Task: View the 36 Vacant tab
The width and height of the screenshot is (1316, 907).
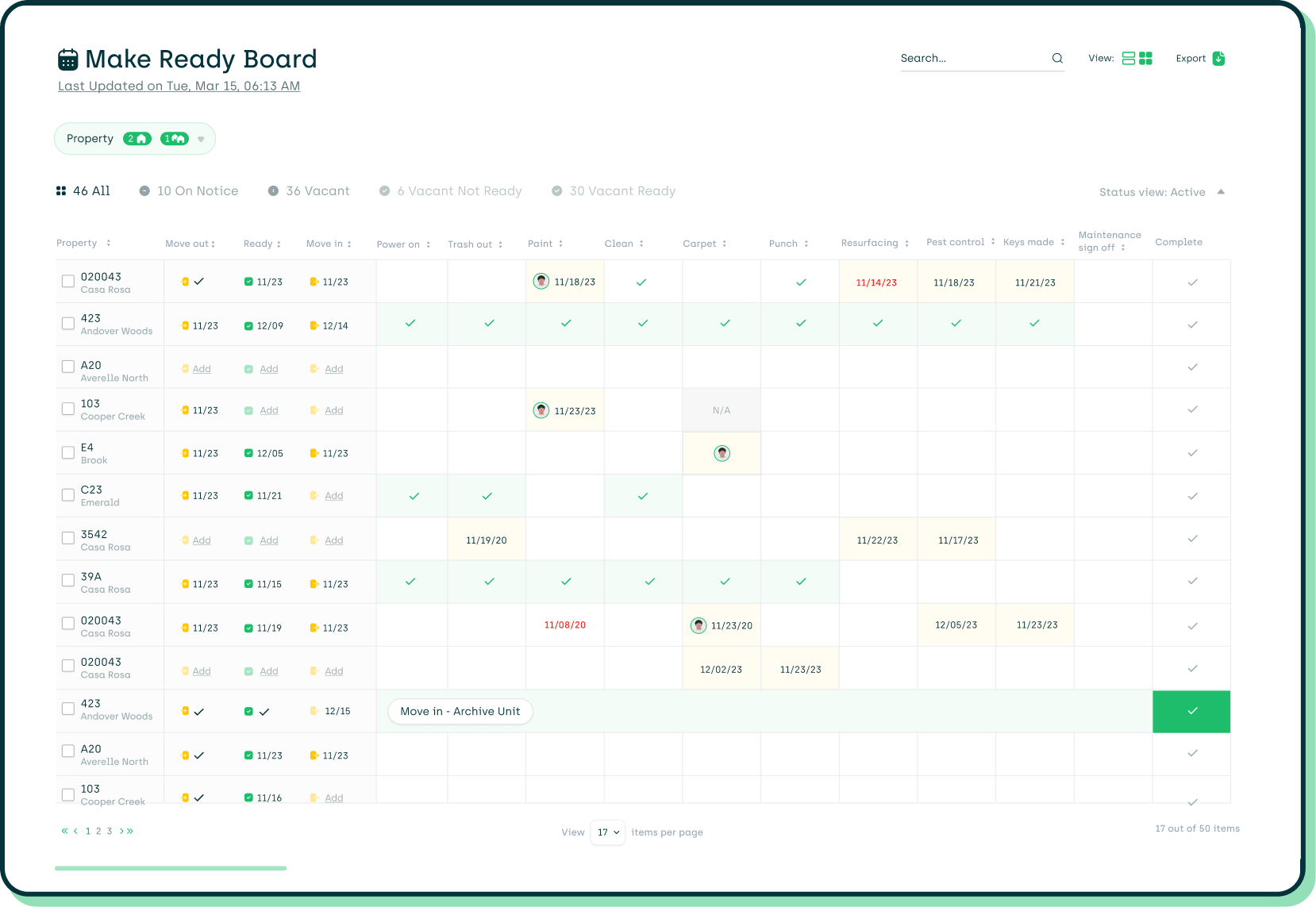Action: point(309,190)
